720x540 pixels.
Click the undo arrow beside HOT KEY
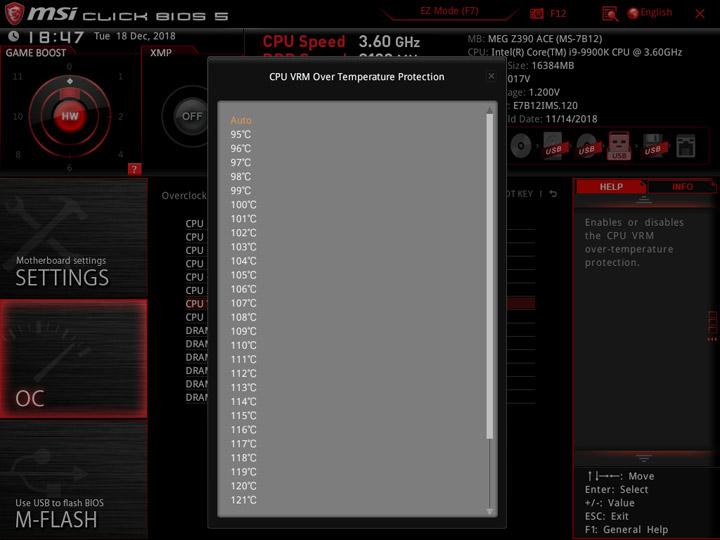pyautogui.click(x=553, y=194)
